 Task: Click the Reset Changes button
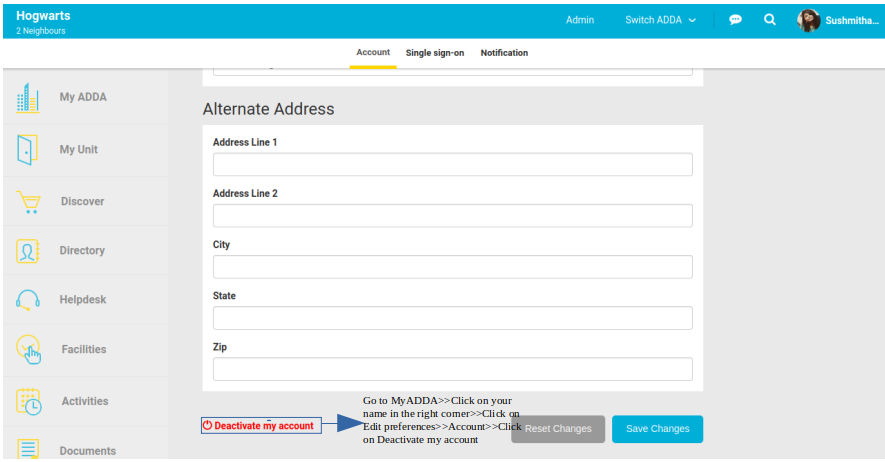click(558, 429)
